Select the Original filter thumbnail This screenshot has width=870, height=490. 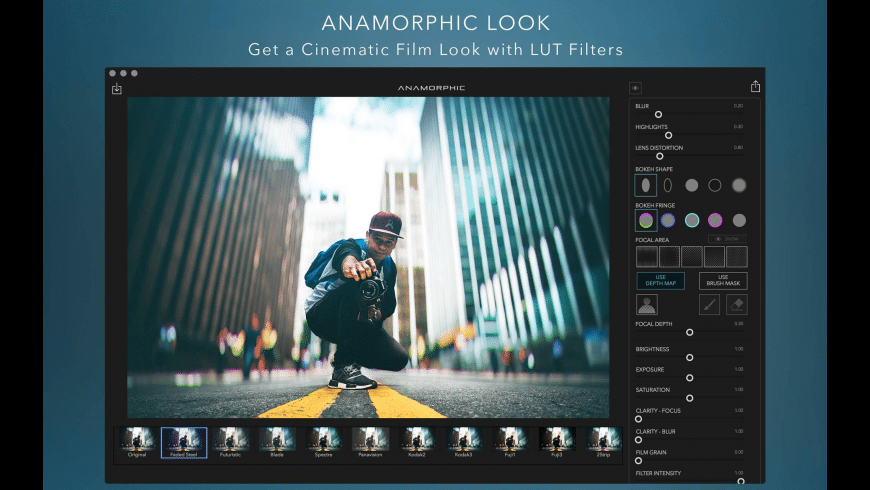click(x=137, y=442)
